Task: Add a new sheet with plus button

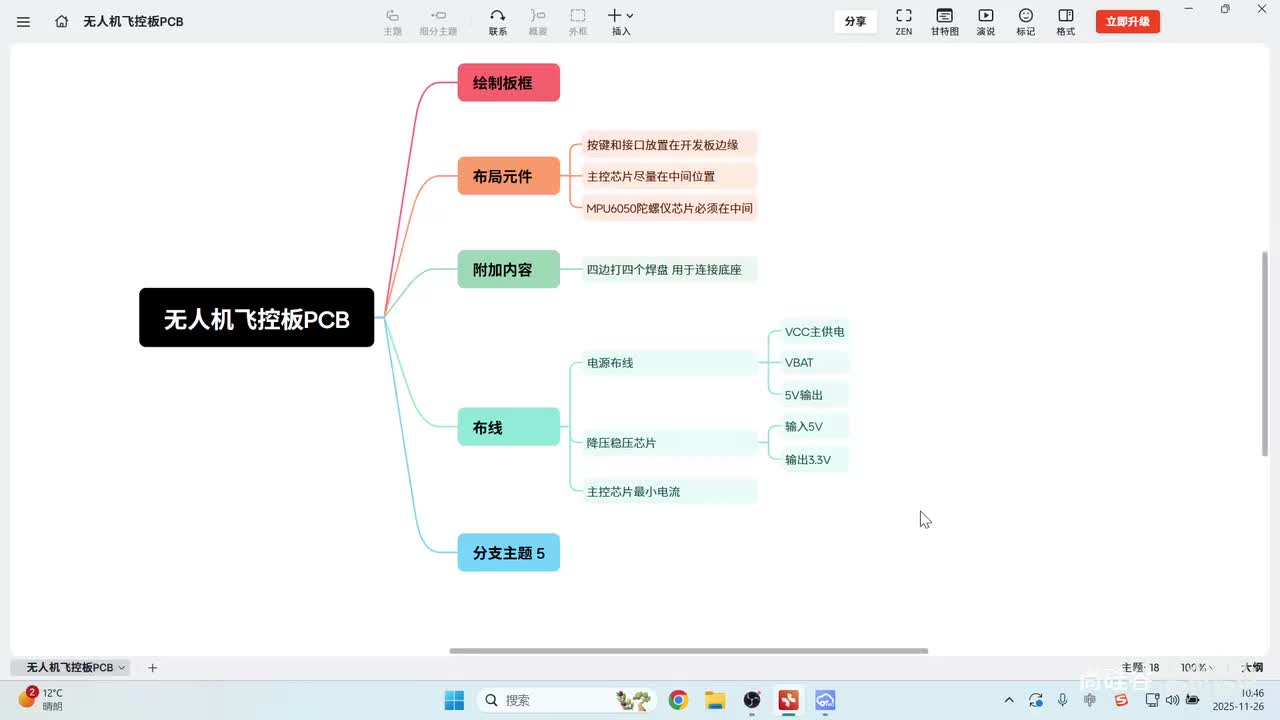Action: click(152, 667)
